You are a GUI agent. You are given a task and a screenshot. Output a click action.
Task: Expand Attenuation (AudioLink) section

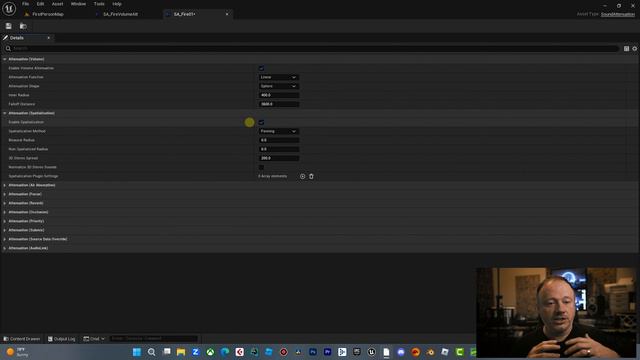[x=5, y=248]
